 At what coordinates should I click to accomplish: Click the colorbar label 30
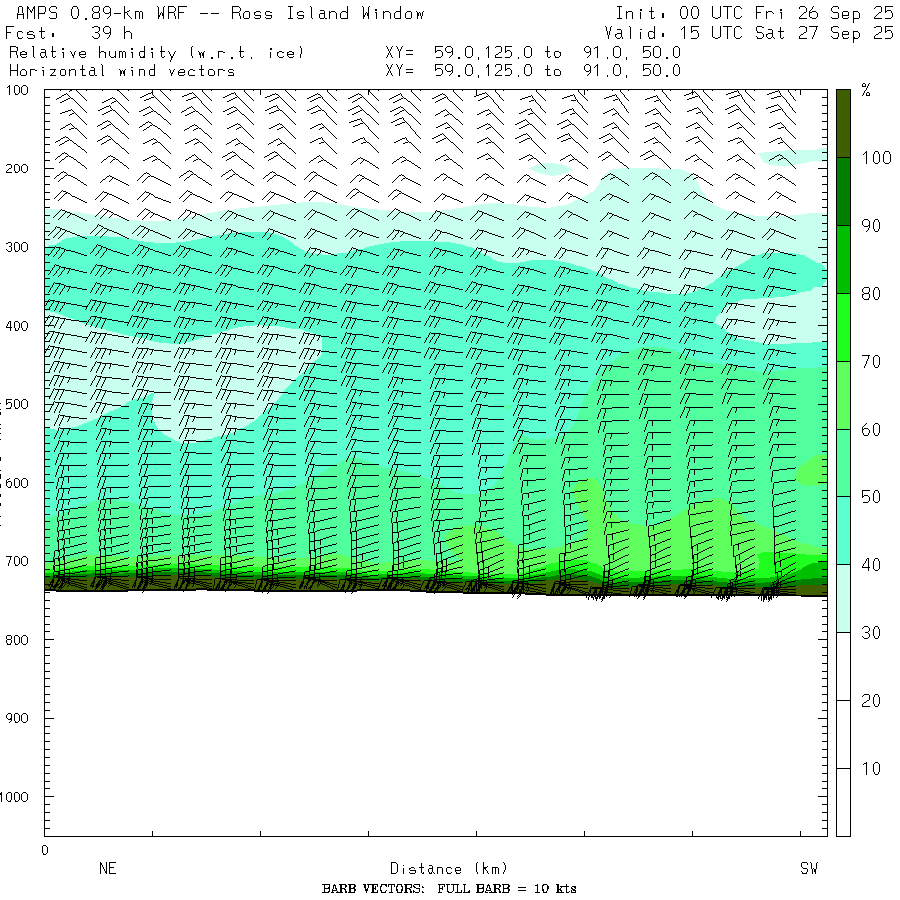(871, 633)
